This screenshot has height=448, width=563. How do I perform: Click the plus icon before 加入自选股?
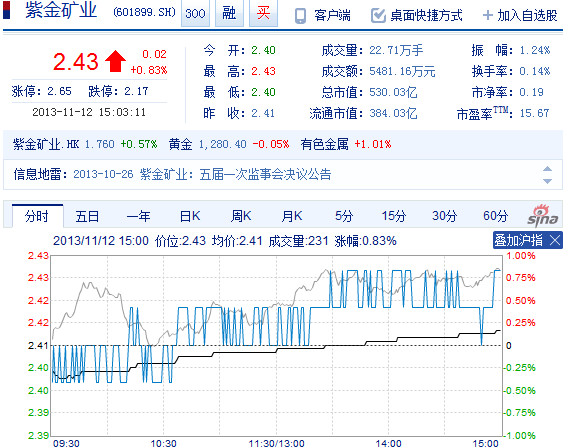click(488, 15)
